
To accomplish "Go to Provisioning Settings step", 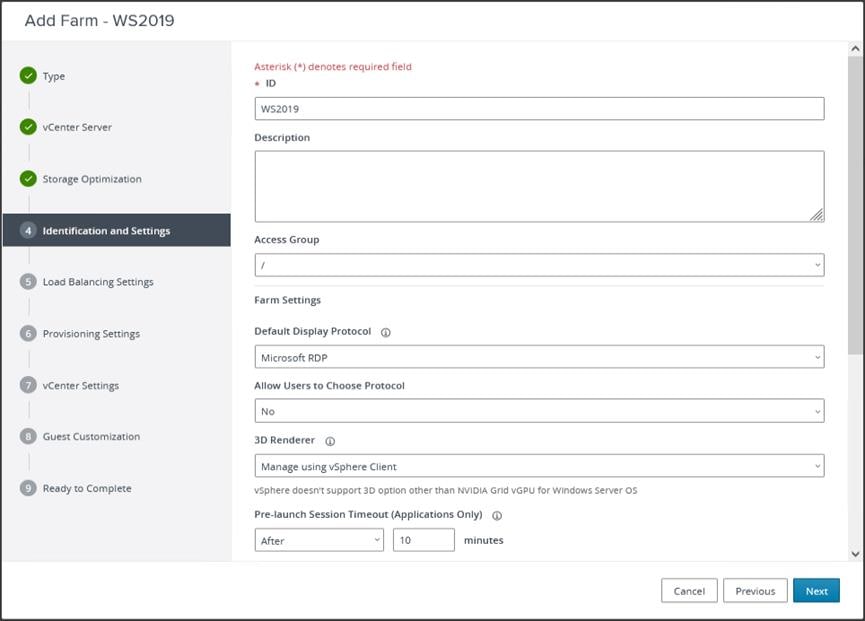I will click(91, 334).
